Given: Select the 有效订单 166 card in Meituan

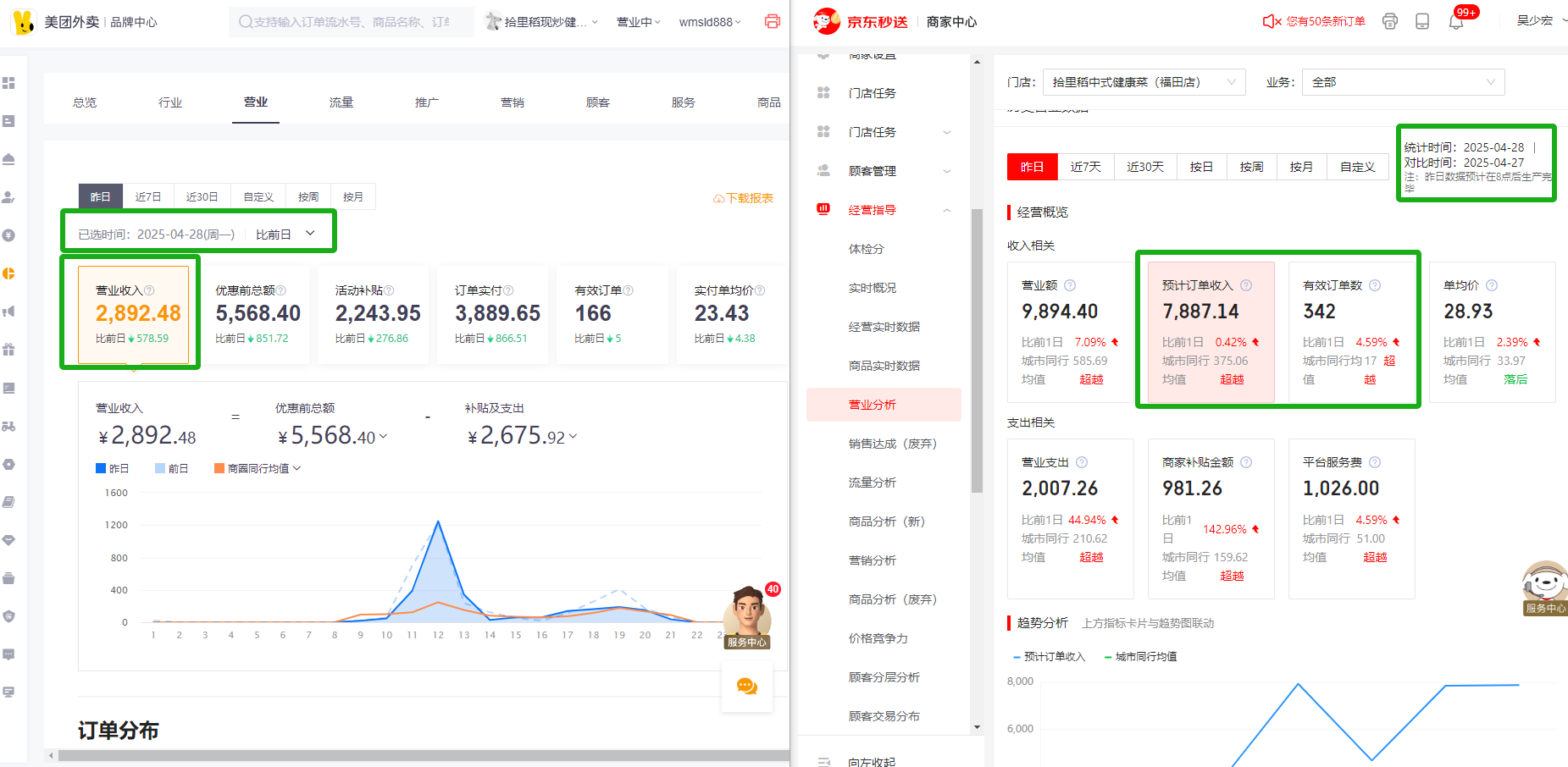Looking at the screenshot, I should click(x=612, y=315).
